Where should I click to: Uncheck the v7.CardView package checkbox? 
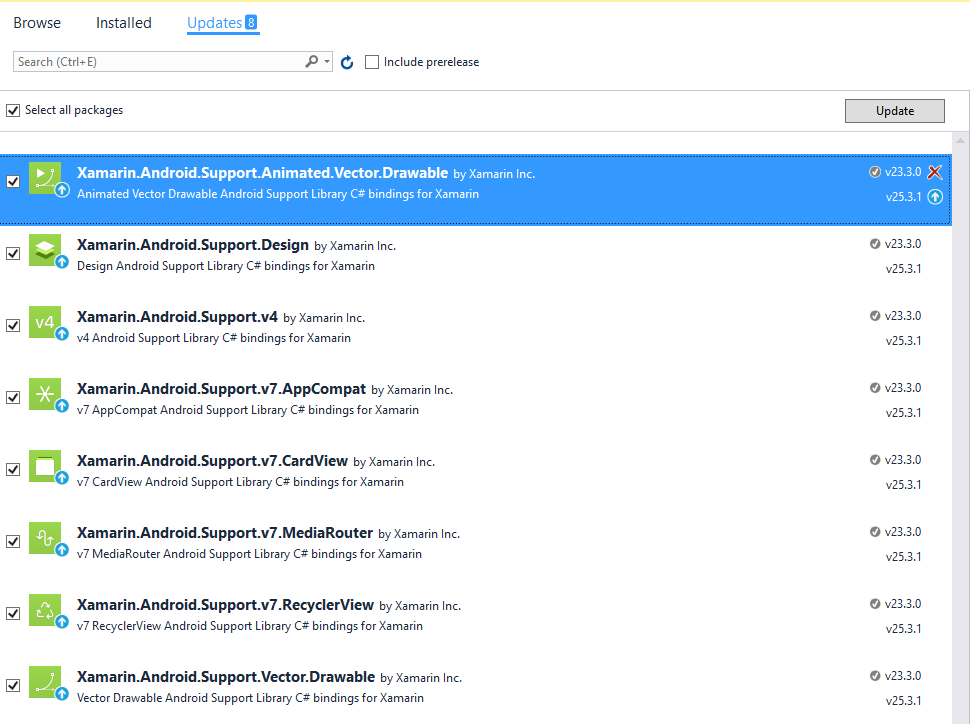[13, 470]
